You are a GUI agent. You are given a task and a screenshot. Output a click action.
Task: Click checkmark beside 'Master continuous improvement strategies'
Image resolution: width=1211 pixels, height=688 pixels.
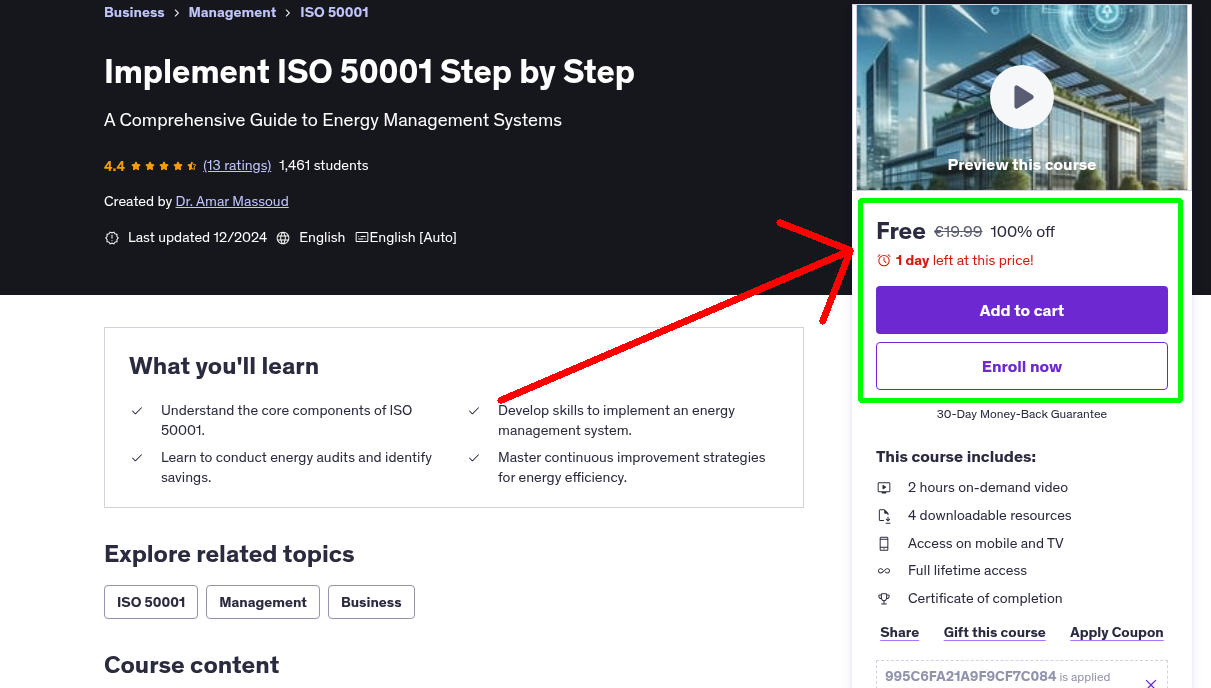(x=474, y=457)
